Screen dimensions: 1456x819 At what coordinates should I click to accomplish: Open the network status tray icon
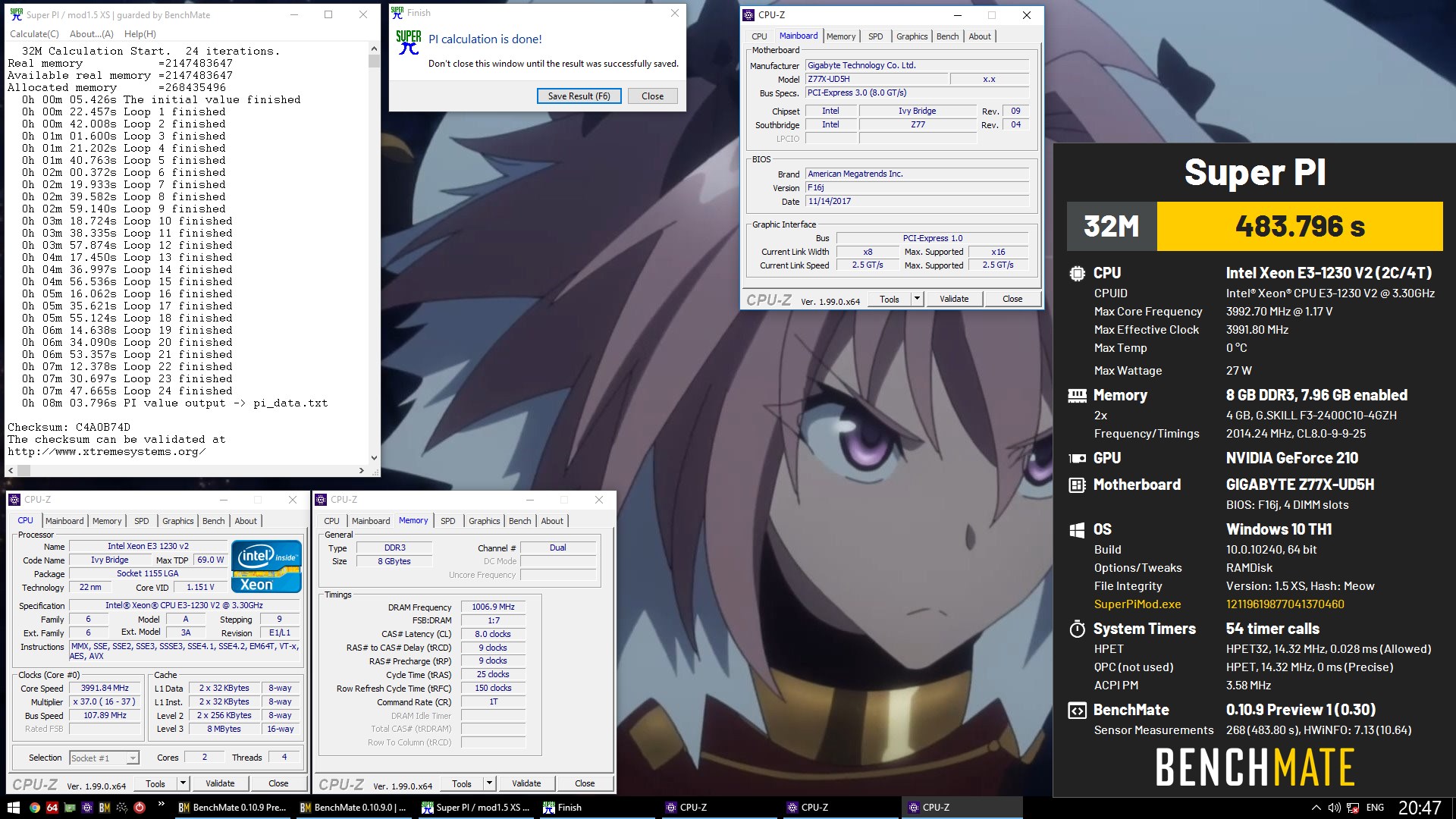pyautogui.click(x=1353, y=808)
